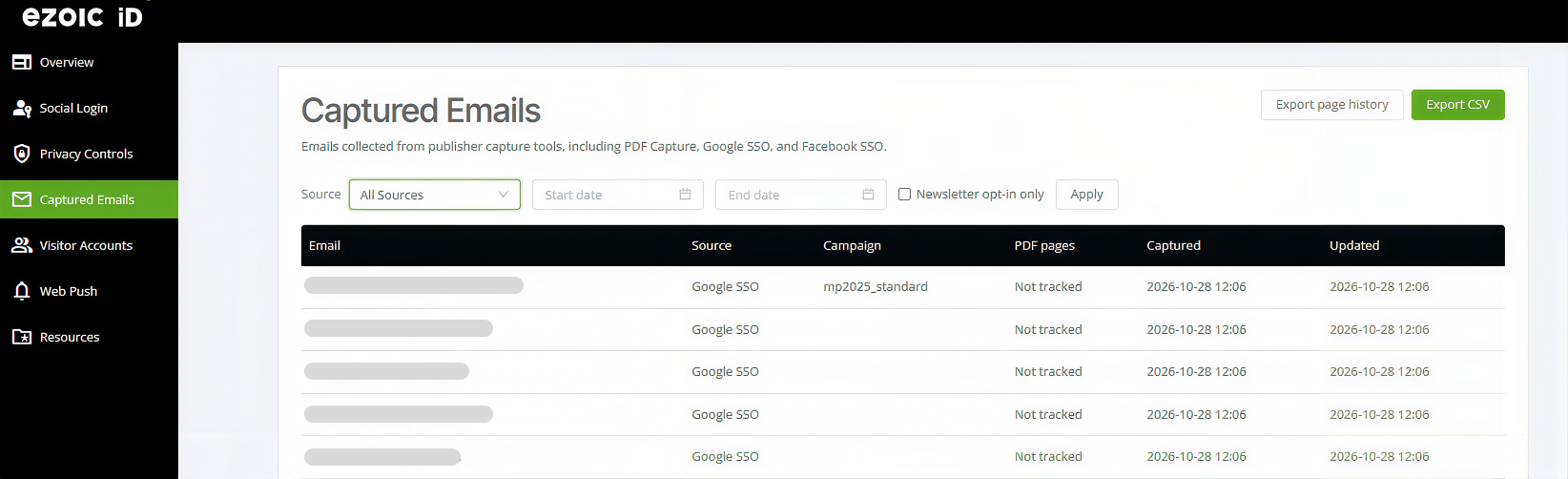
Task: Click the Captured Emails envelope icon
Action: point(22,199)
